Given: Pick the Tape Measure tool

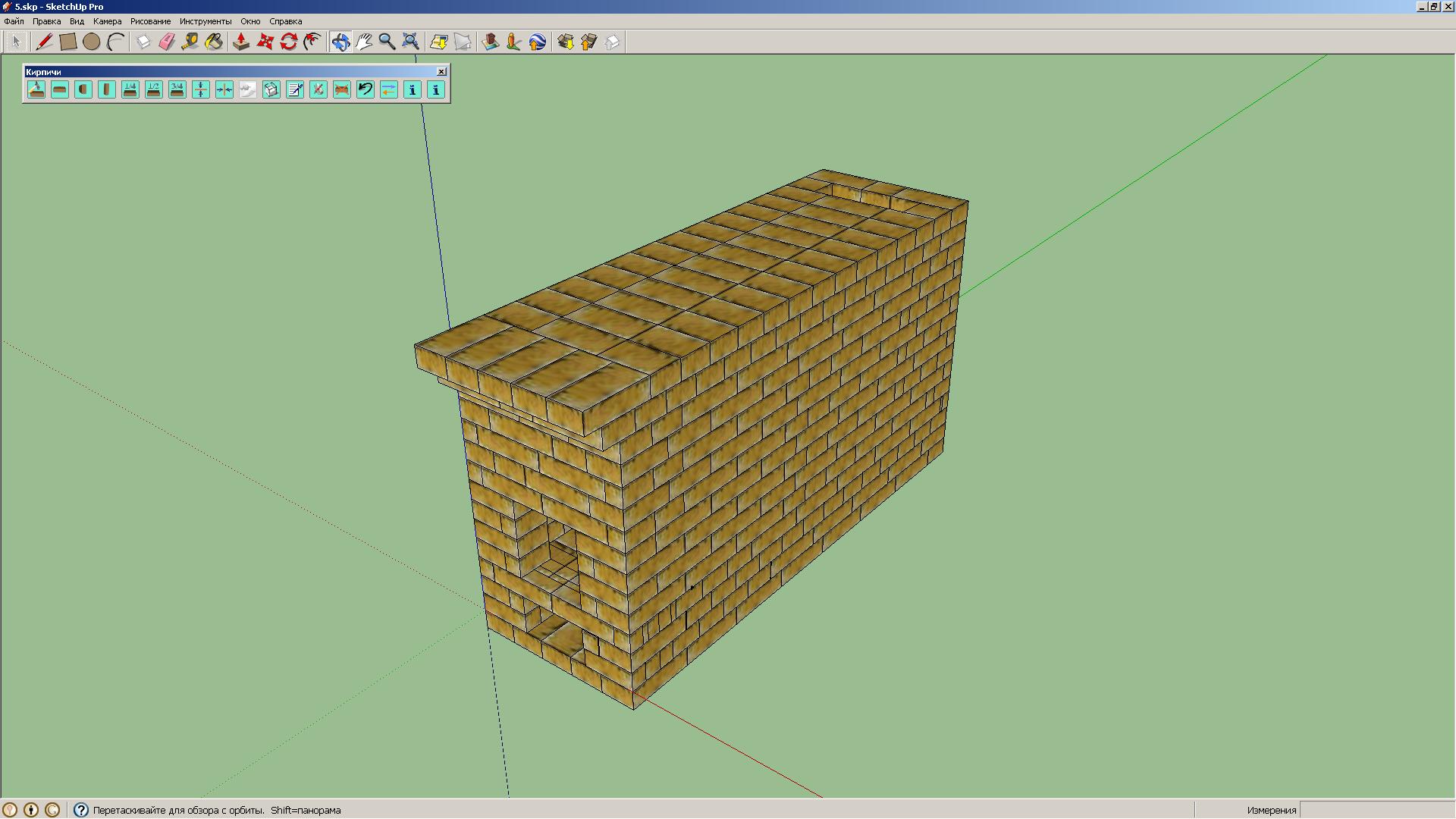Looking at the screenshot, I should pos(190,42).
